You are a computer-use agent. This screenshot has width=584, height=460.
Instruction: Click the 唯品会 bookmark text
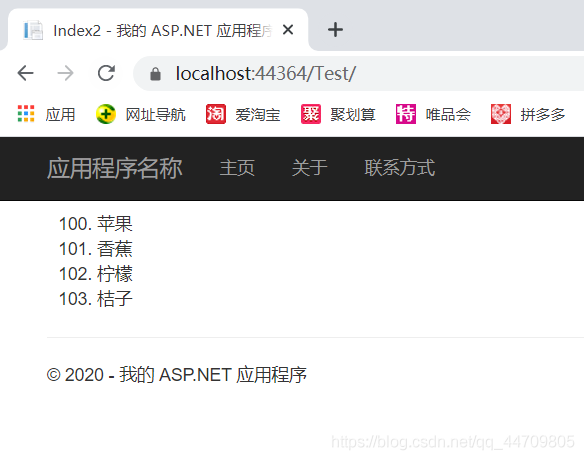point(448,114)
